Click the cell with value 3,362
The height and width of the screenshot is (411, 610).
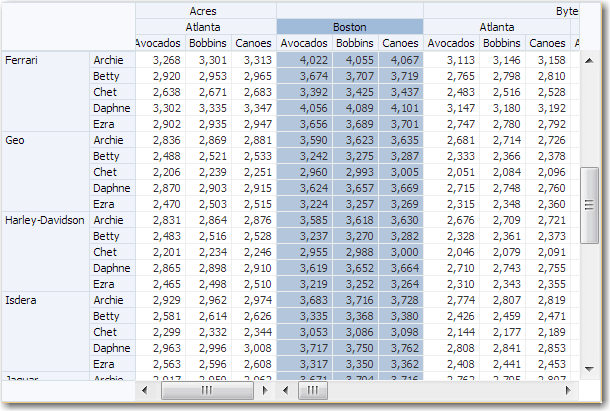pos(400,364)
